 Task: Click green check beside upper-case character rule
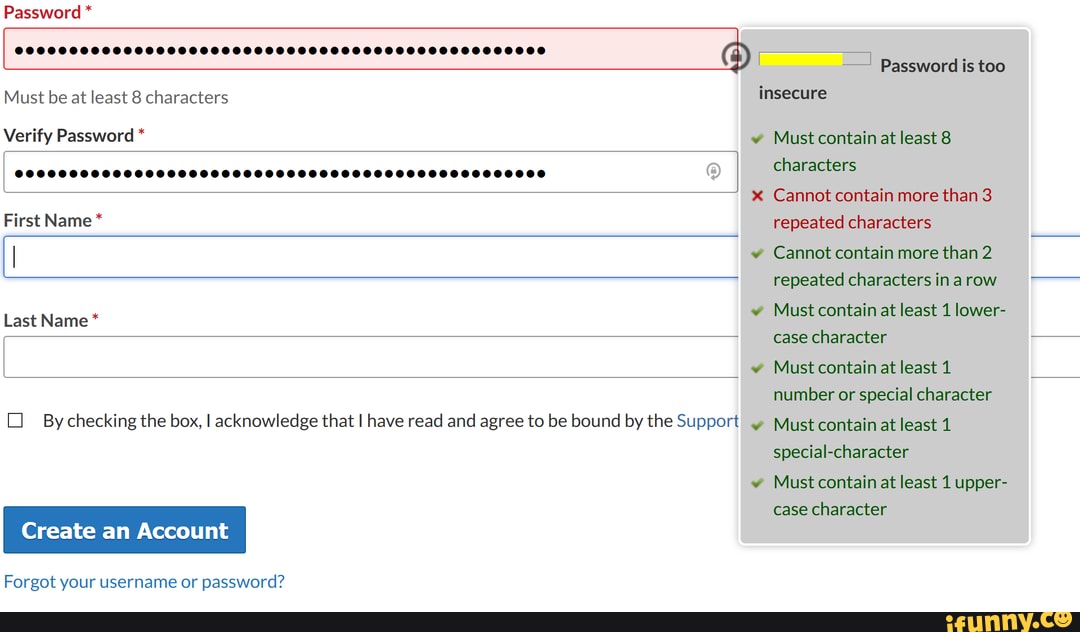(757, 482)
